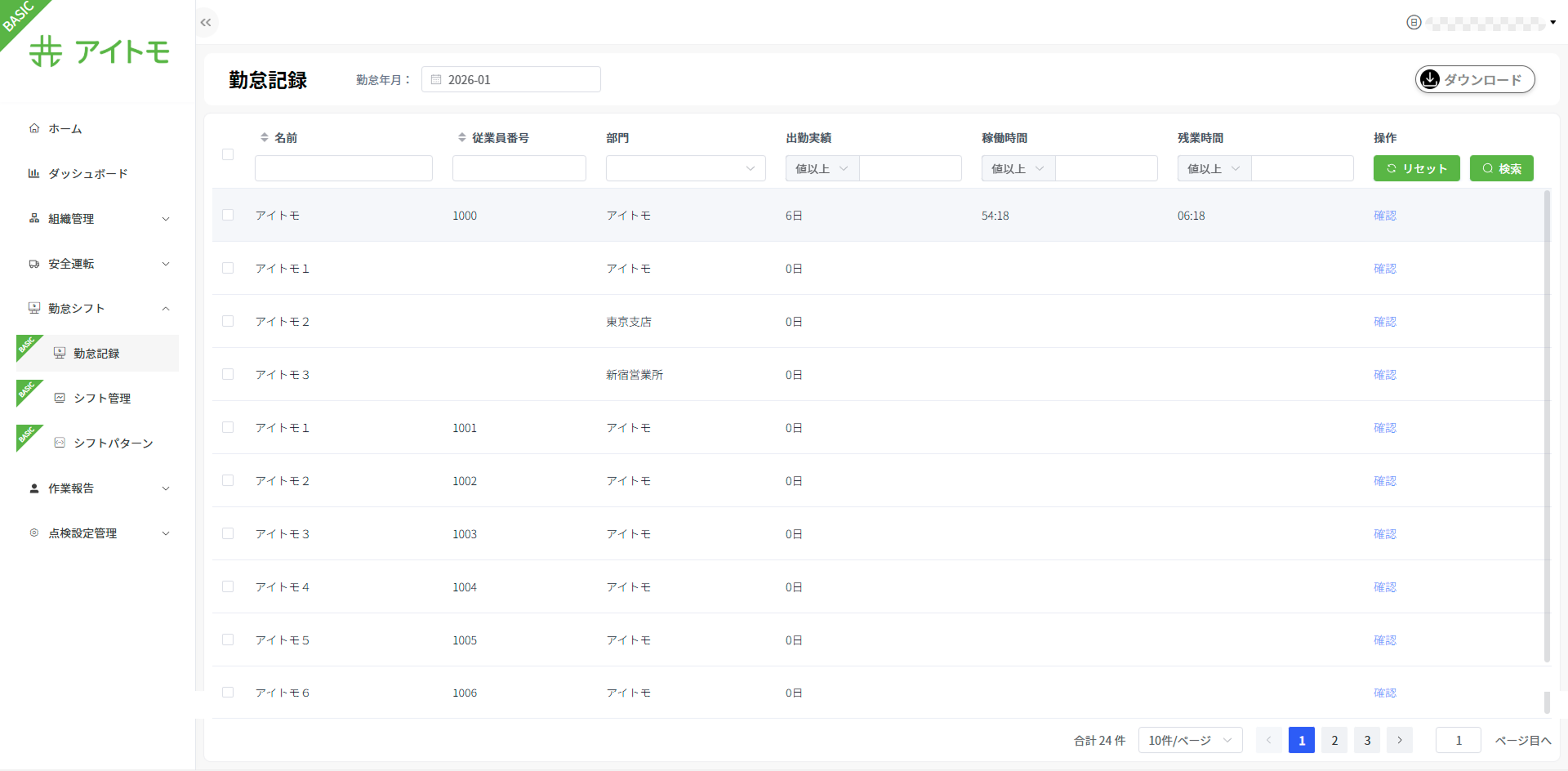Go to next page arrow in pagination
The width and height of the screenshot is (1568, 771).
(x=1399, y=740)
